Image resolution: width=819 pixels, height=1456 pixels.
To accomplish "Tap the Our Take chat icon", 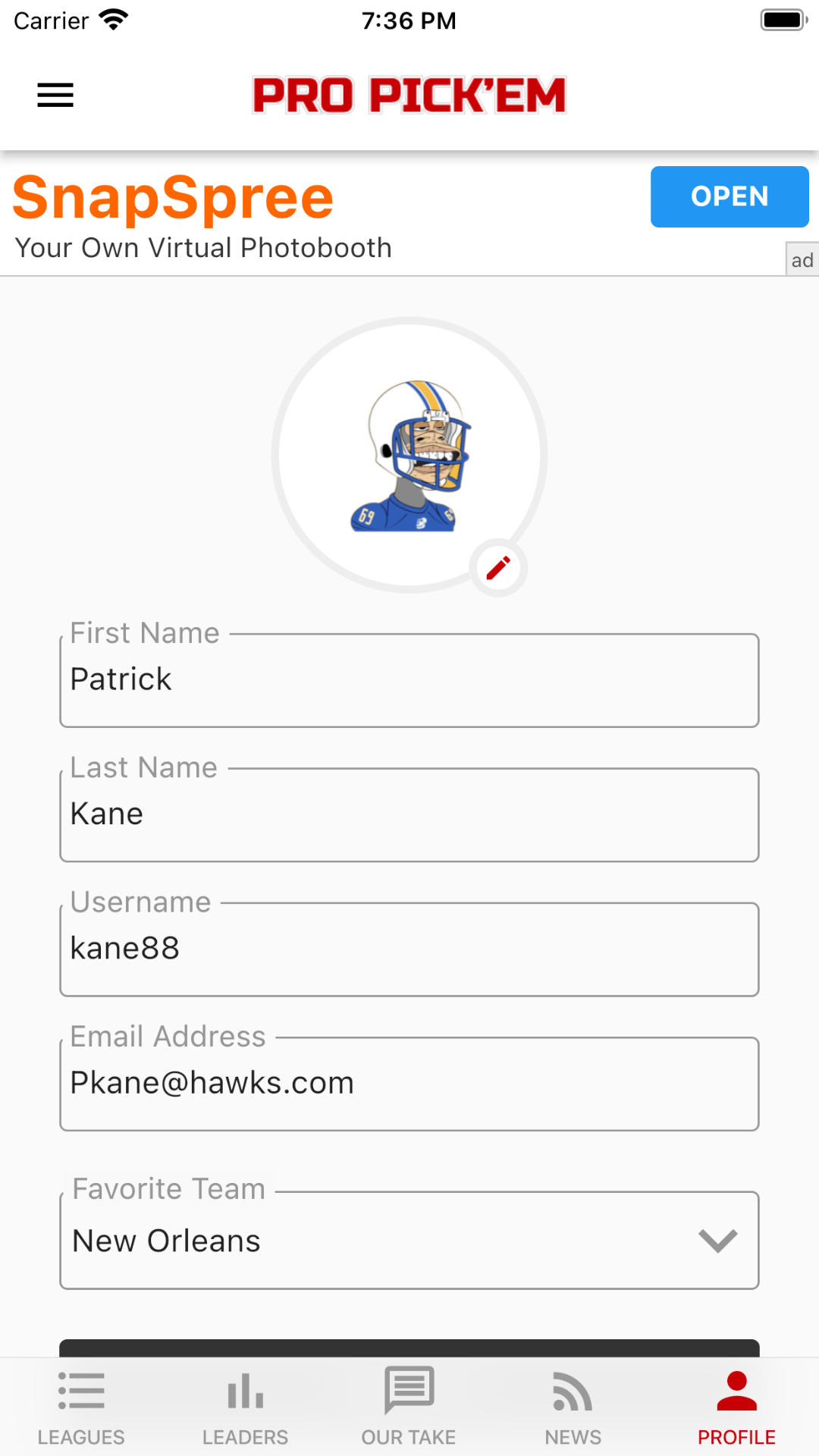I will pyautogui.click(x=409, y=1389).
